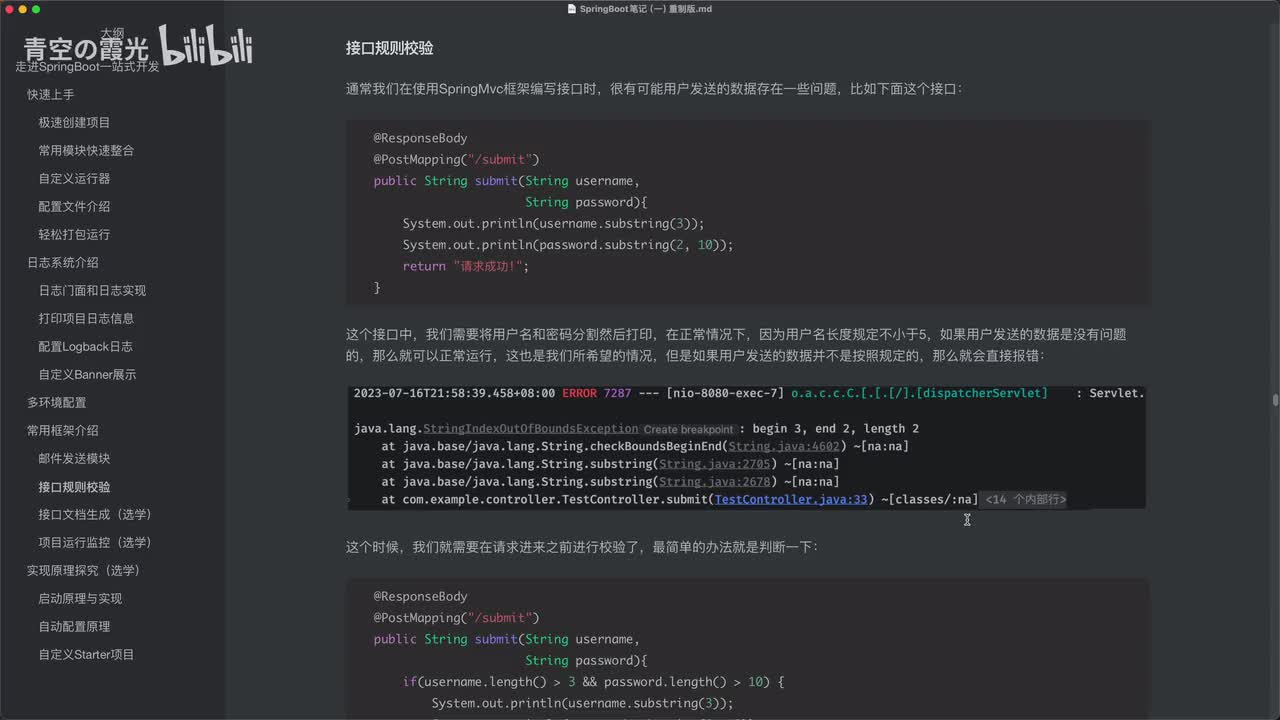Select 极速创建项目 outline entry

pyautogui.click(x=74, y=122)
